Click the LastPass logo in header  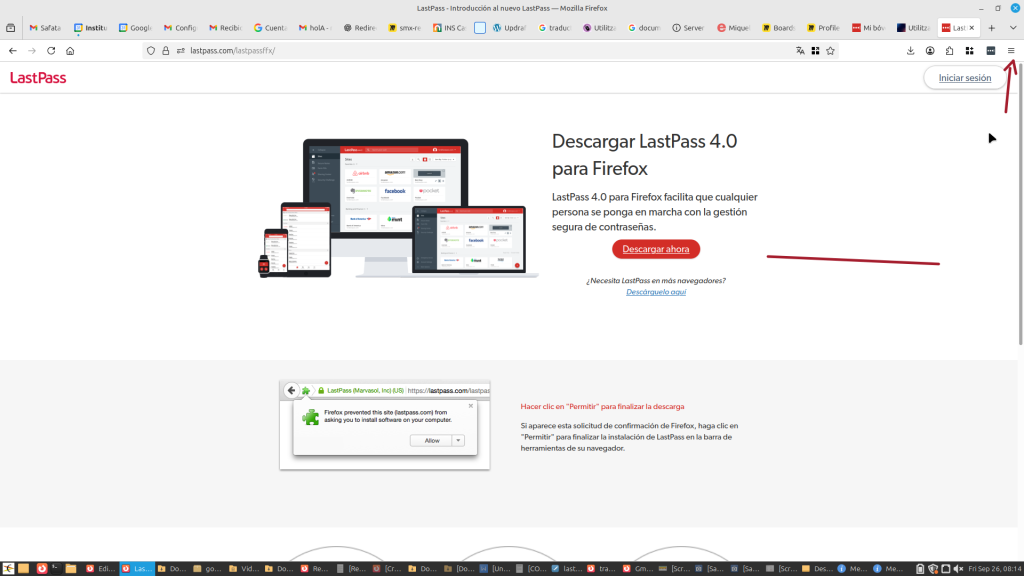[38, 78]
